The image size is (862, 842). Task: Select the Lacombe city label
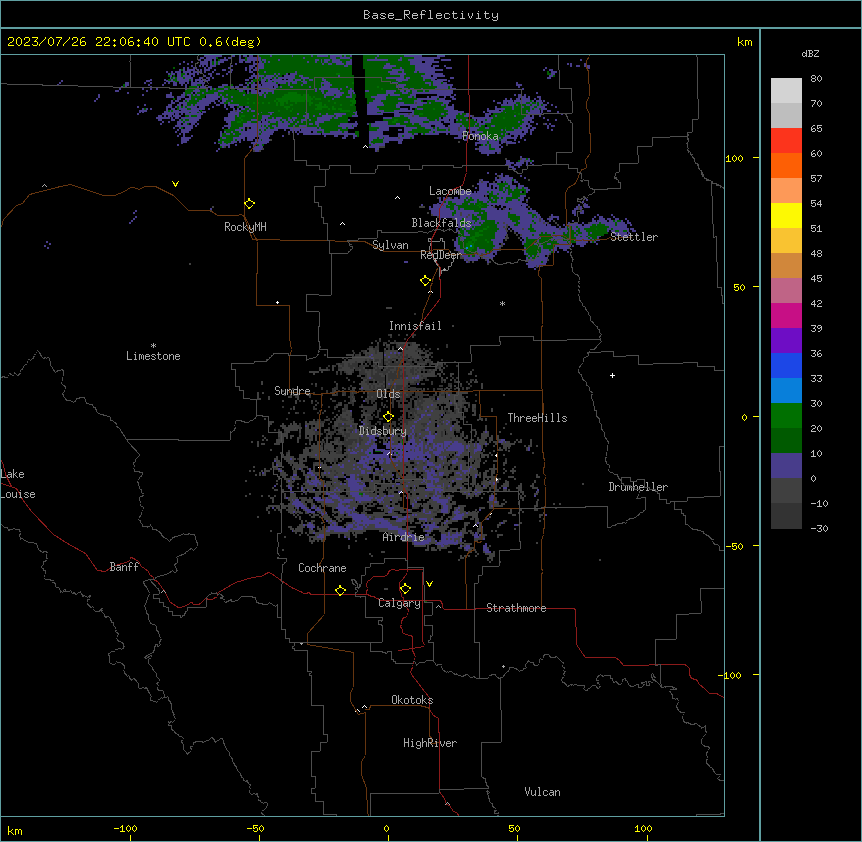point(450,191)
